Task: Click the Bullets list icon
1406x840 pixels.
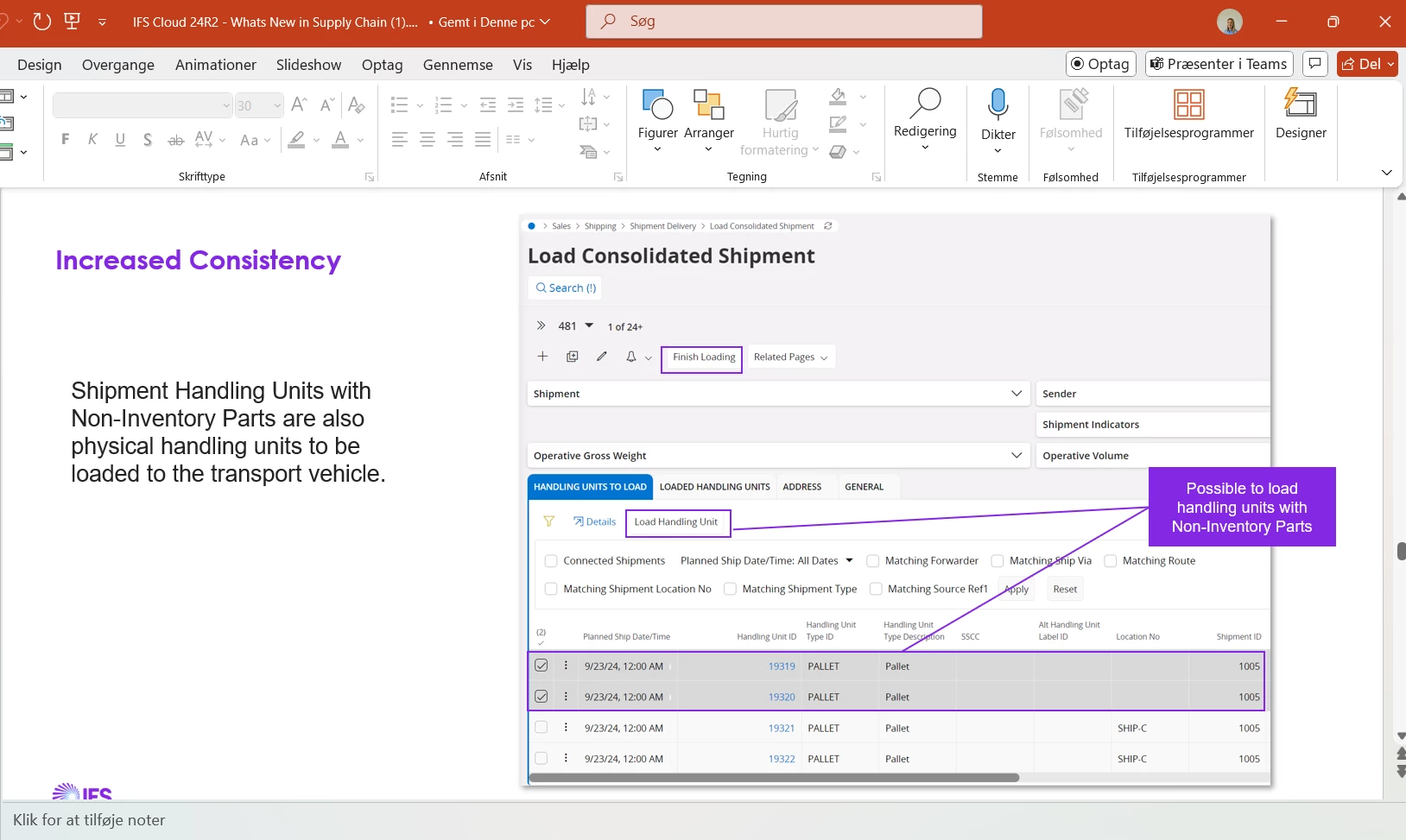Action: [399, 105]
